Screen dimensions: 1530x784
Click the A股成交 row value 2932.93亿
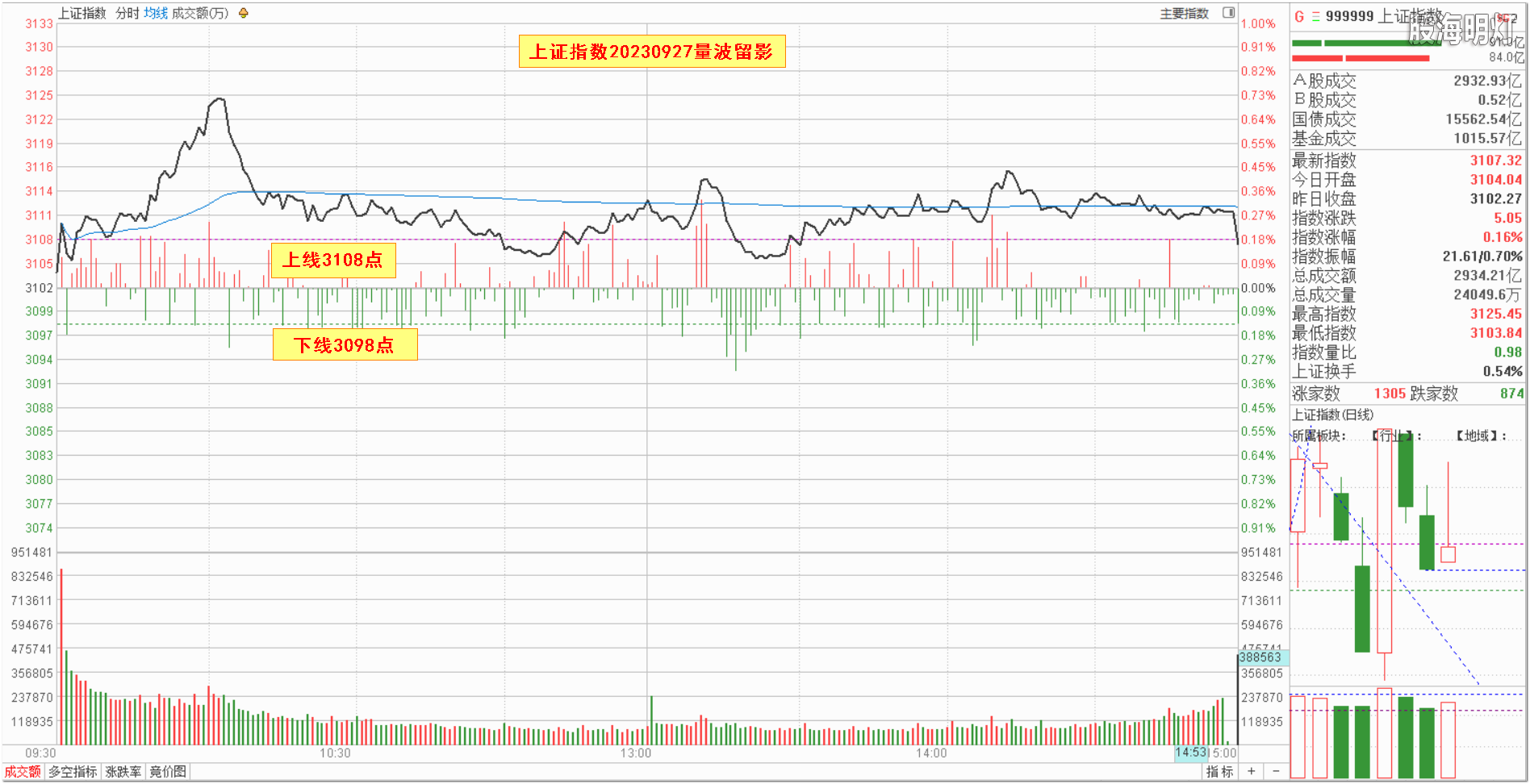coord(1487,81)
